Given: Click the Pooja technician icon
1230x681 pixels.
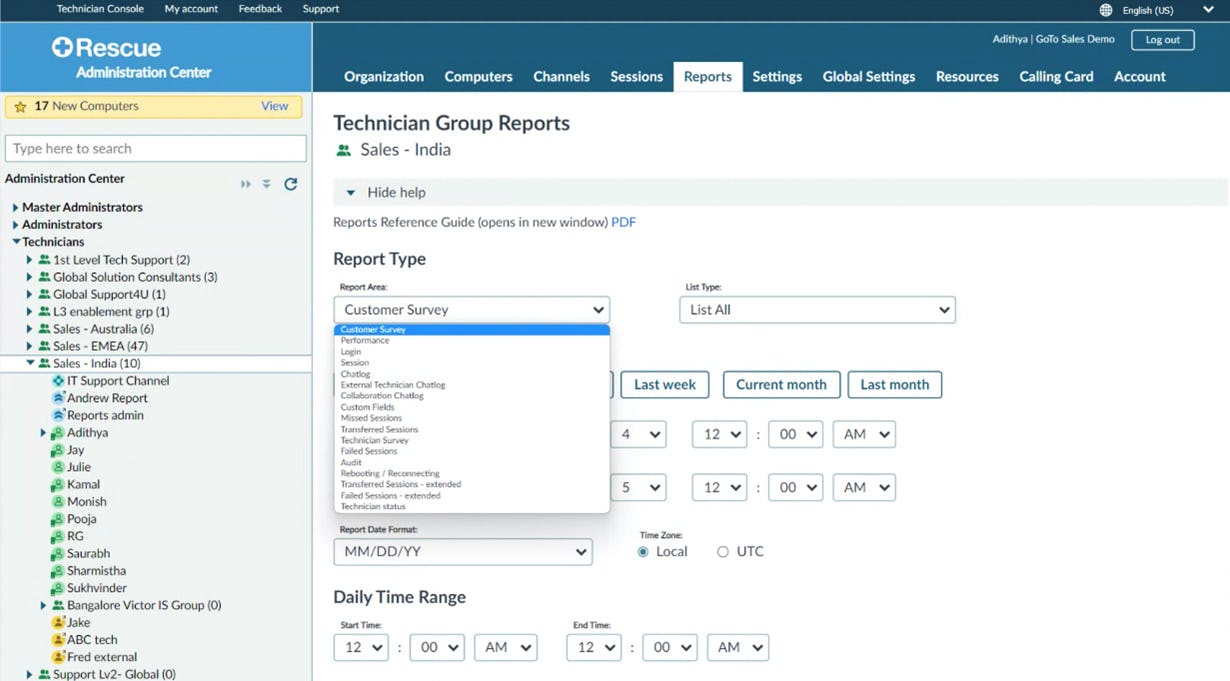Looking at the screenshot, I should (x=58, y=519).
